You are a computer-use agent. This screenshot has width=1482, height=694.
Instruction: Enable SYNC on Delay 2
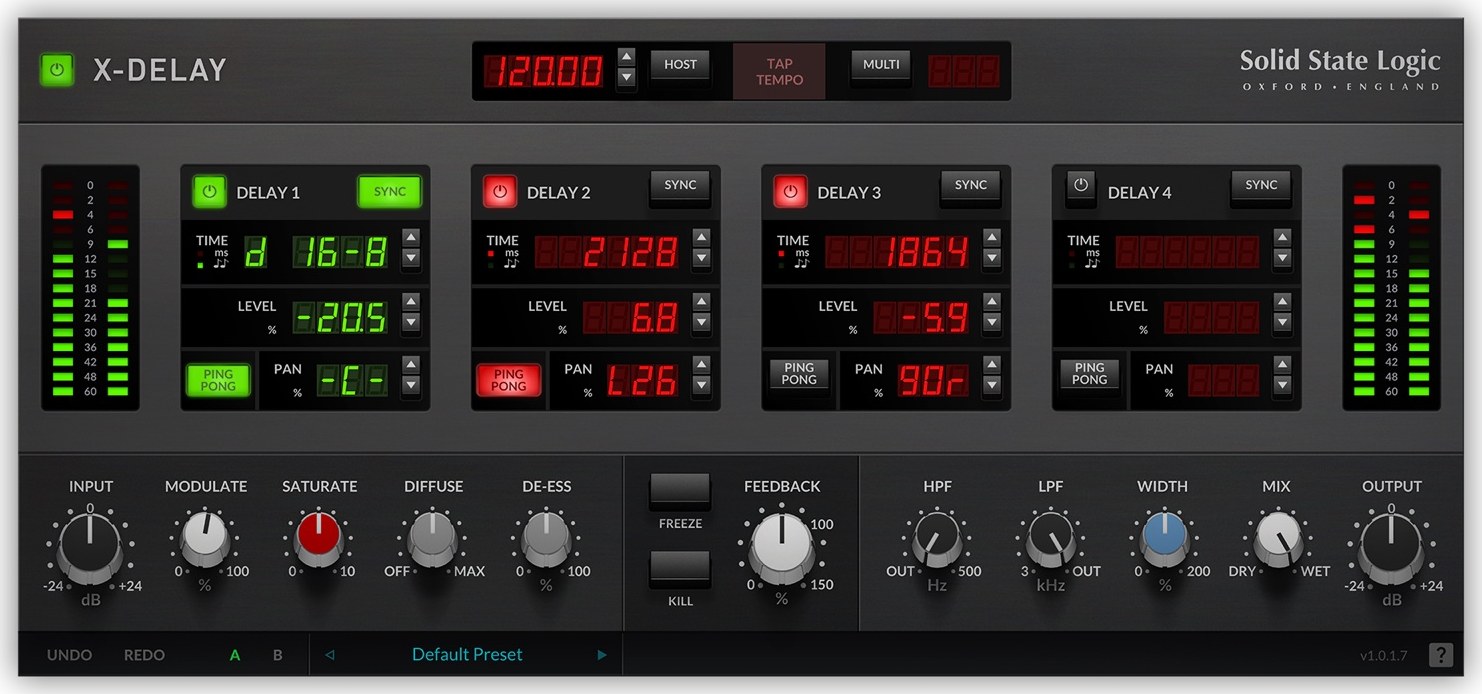[680, 186]
